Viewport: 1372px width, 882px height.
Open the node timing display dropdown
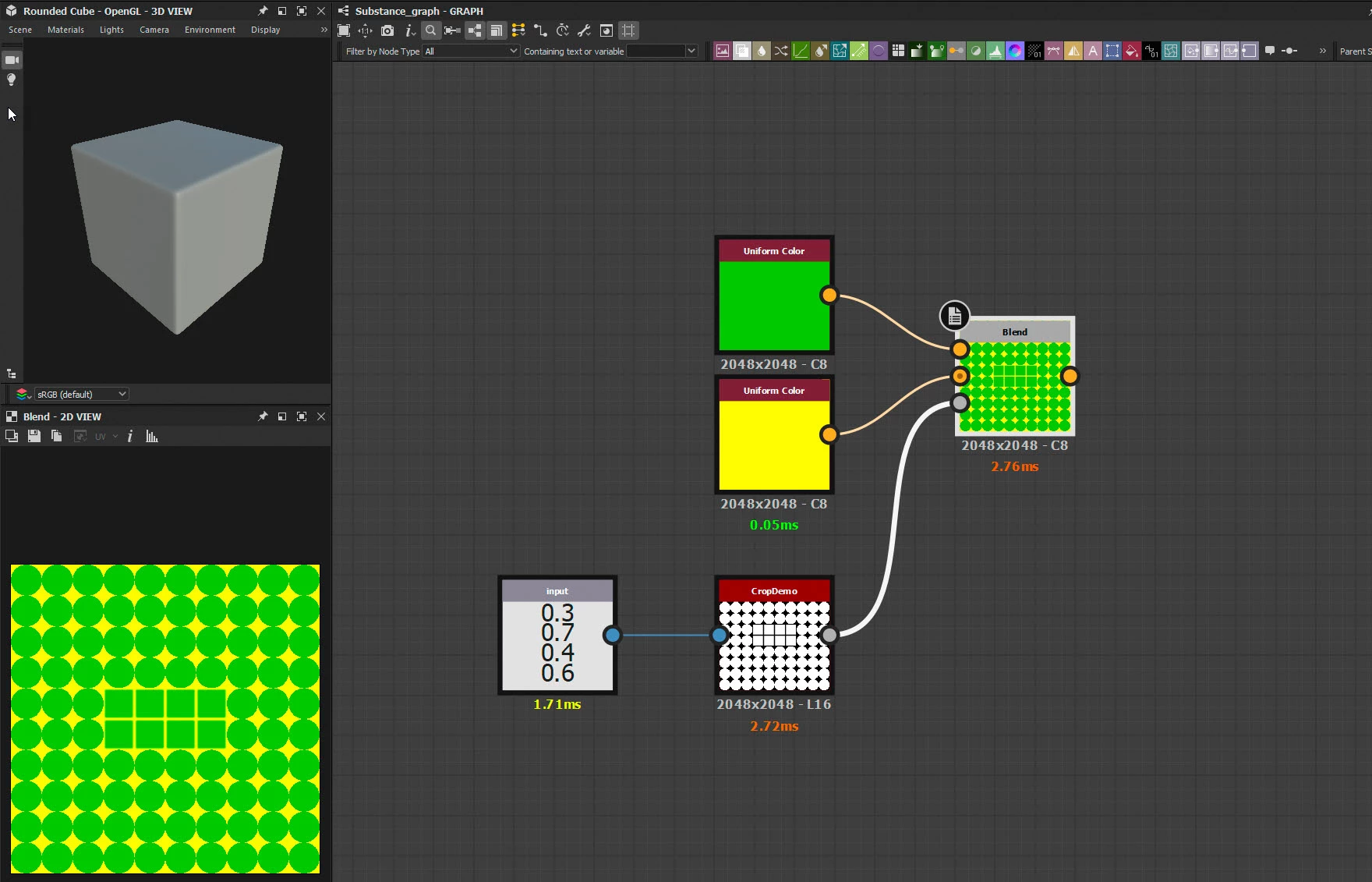tap(563, 30)
